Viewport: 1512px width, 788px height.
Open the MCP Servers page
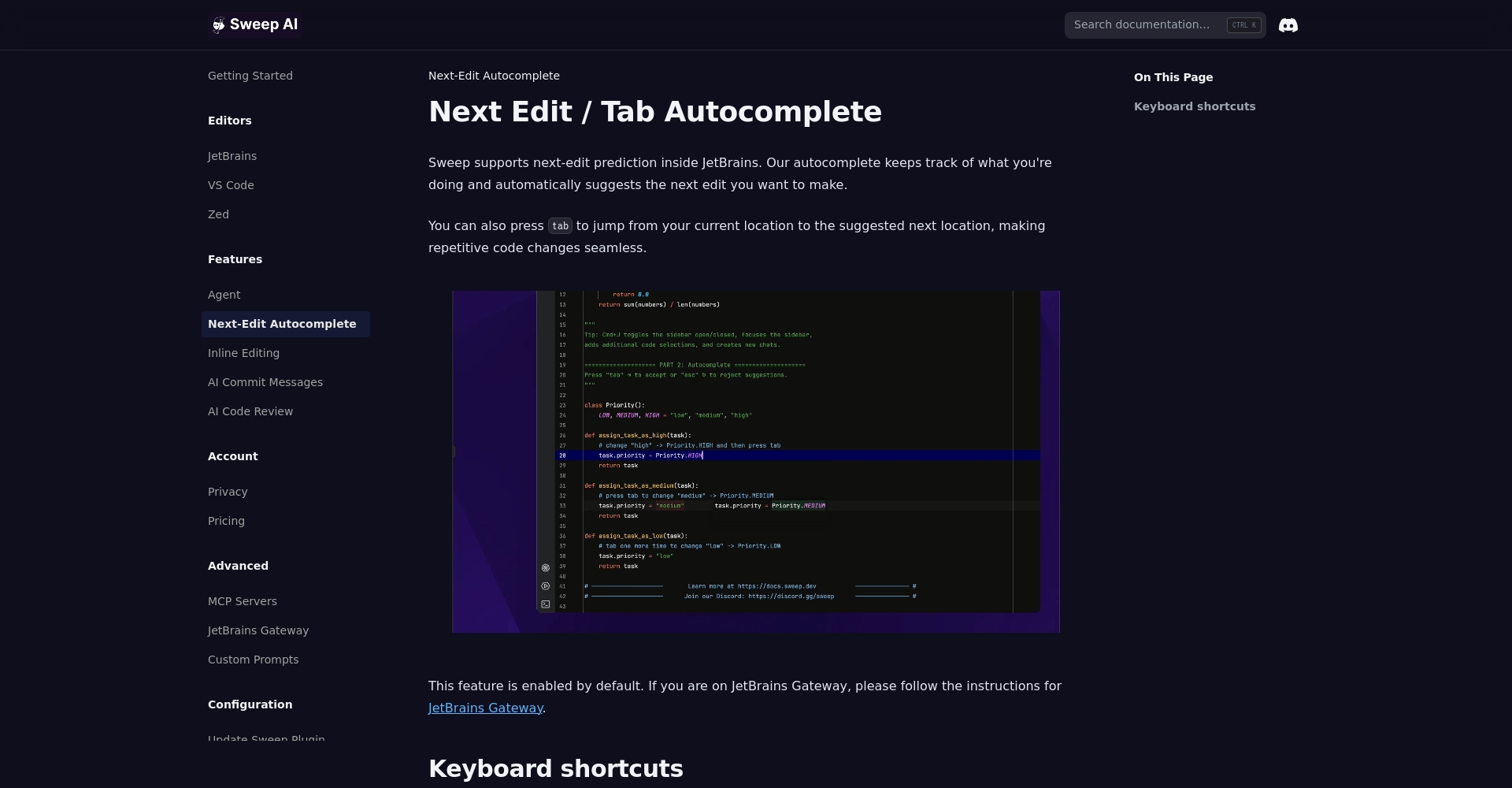[x=243, y=601]
